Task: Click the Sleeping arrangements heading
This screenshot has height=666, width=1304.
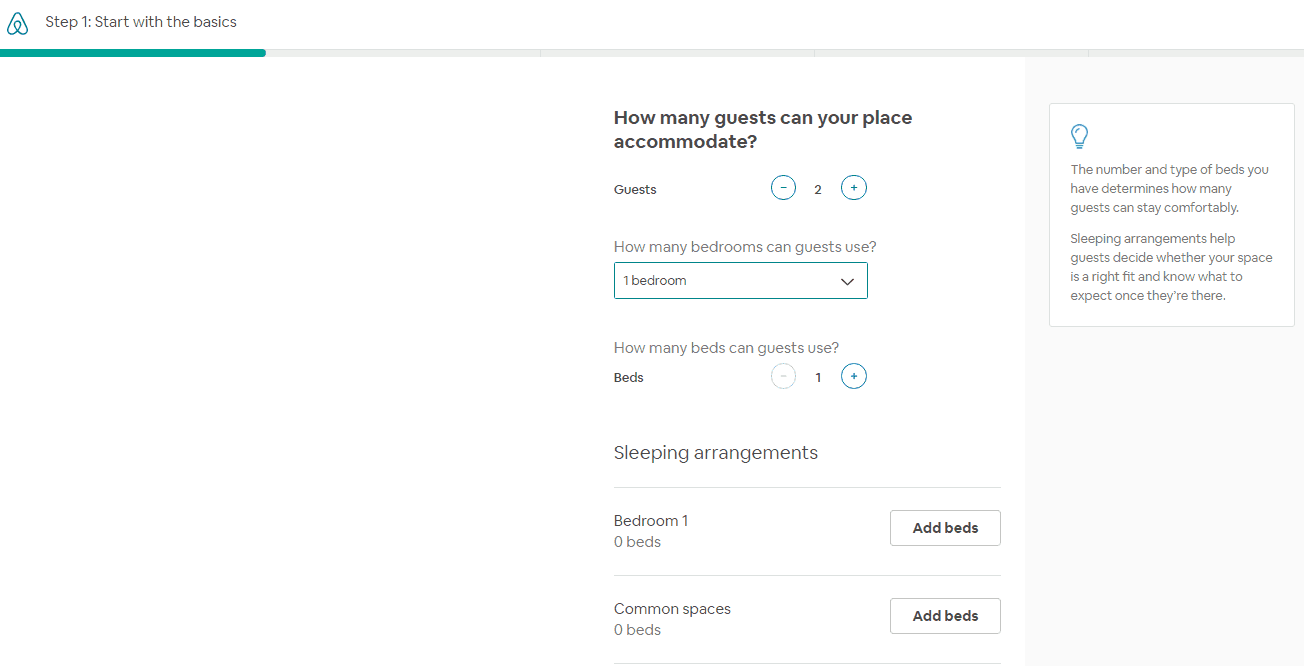Action: [715, 453]
